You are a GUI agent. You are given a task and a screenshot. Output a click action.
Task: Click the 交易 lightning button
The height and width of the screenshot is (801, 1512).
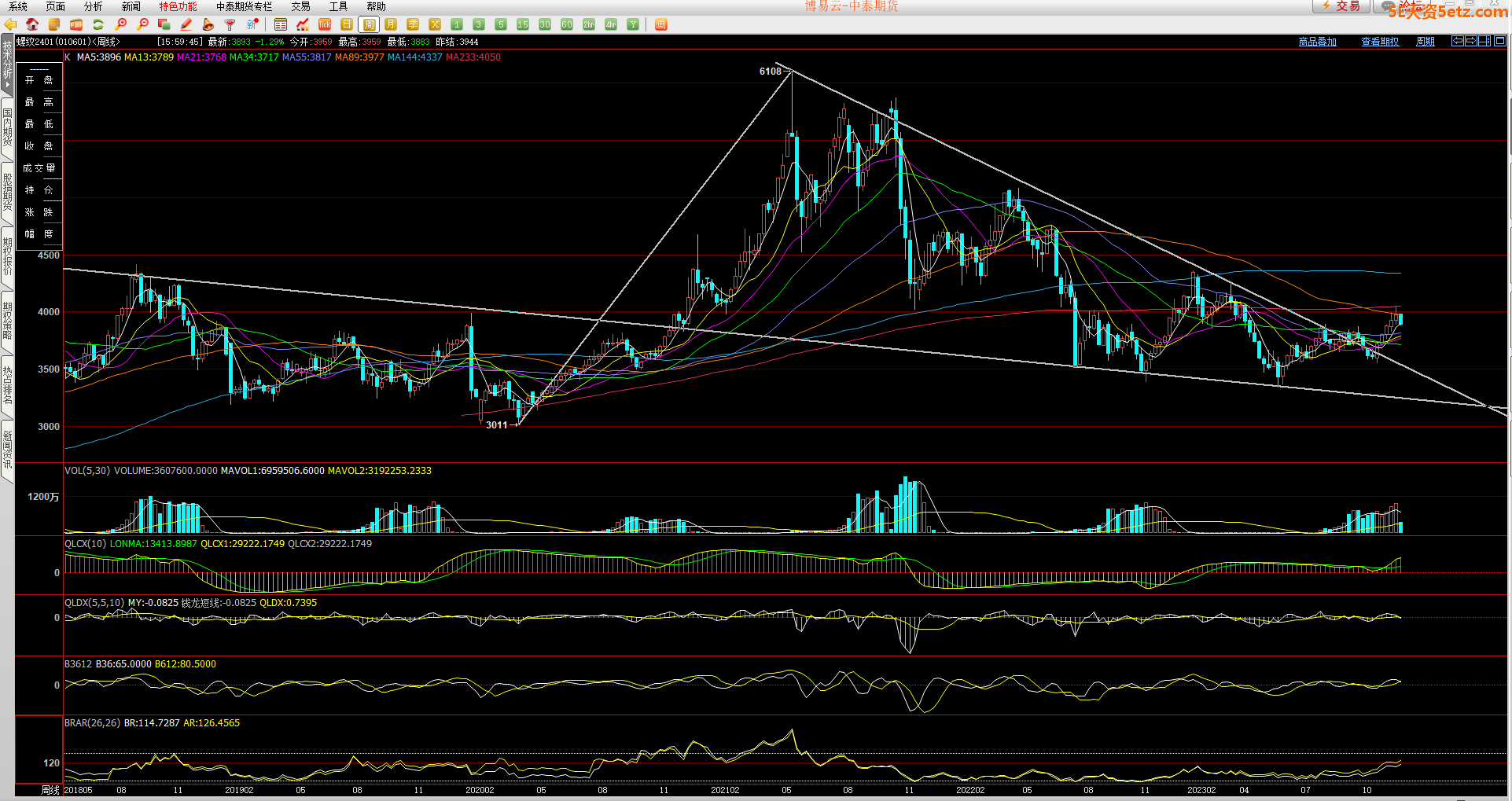[x=1341, y=6]
